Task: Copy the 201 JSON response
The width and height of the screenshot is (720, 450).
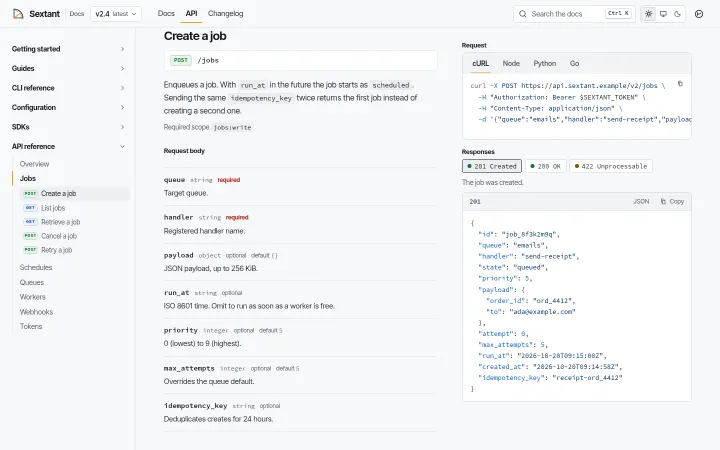Action: coord(673,202)
